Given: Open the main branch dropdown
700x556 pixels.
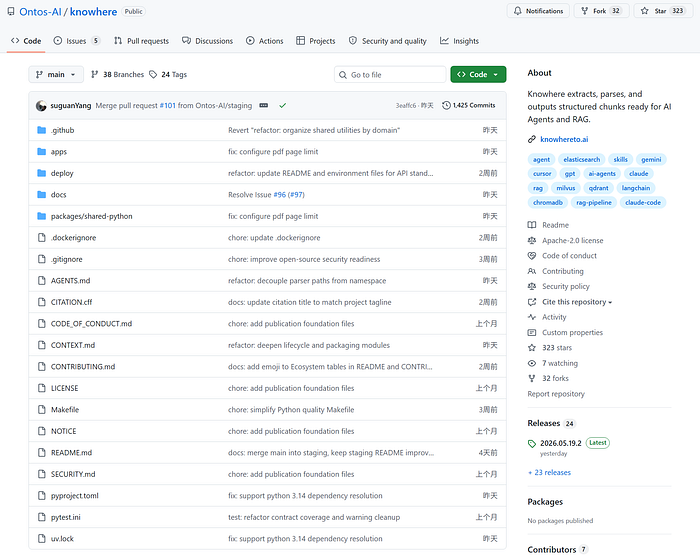Looking at the screenshot, I should pyautogui.click(x=56, y=75).
